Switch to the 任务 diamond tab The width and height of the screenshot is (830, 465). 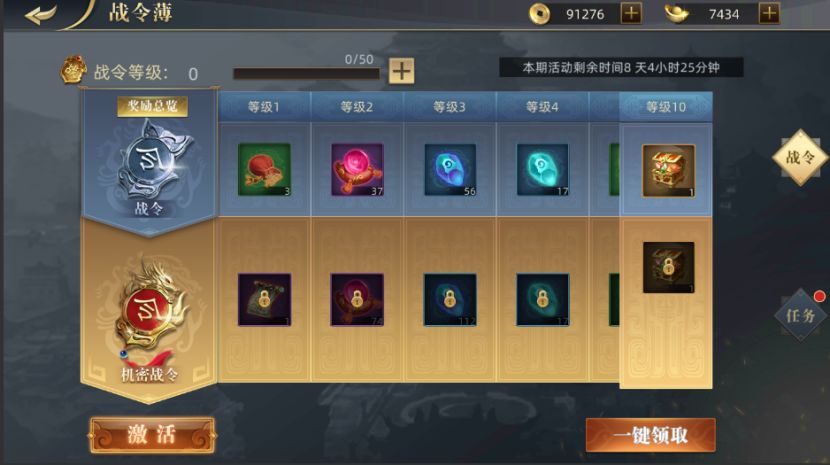(800, 316)
